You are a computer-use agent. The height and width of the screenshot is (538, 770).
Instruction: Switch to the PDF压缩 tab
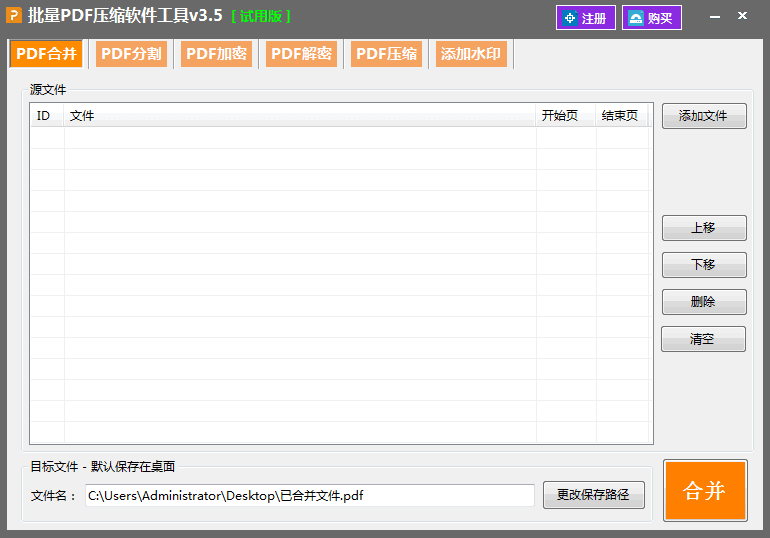pos(386,54)
